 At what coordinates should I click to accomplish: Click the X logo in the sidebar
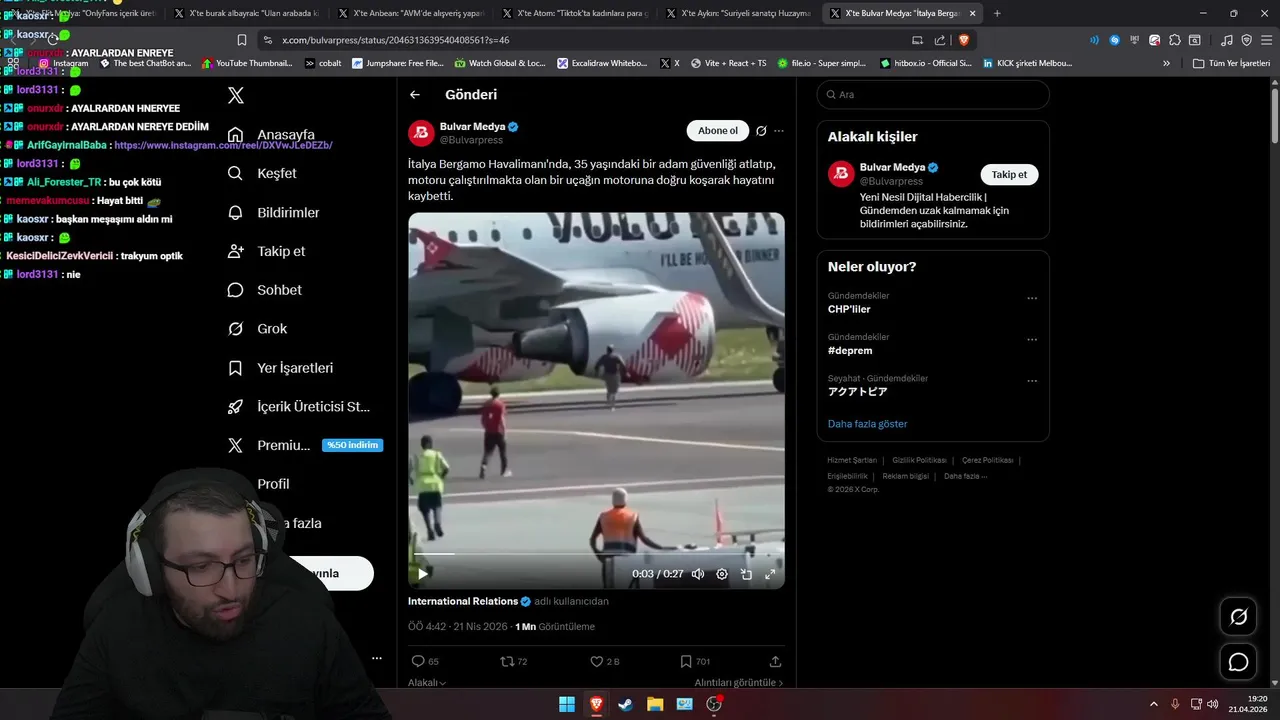coord(236,96)
